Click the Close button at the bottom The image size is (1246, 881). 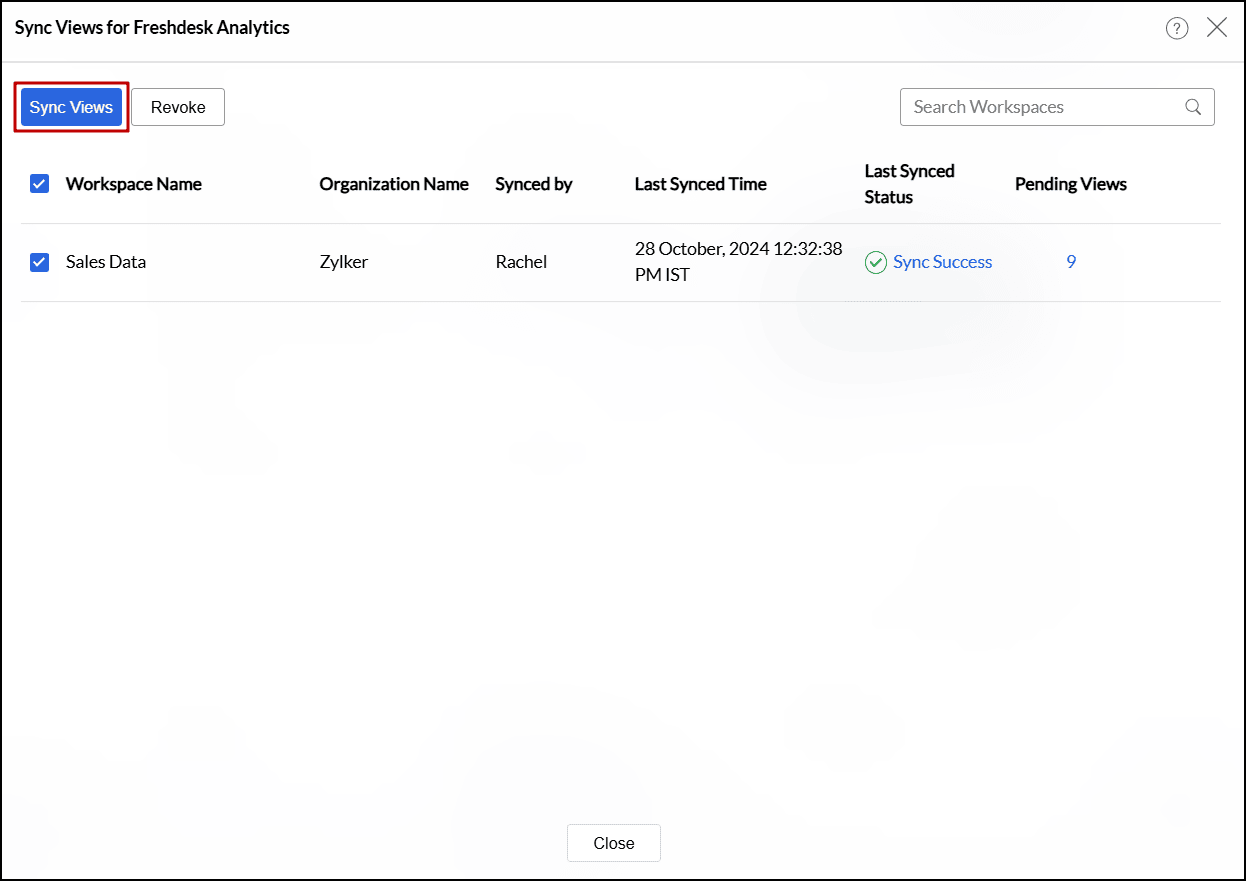(x=613, y=842)
